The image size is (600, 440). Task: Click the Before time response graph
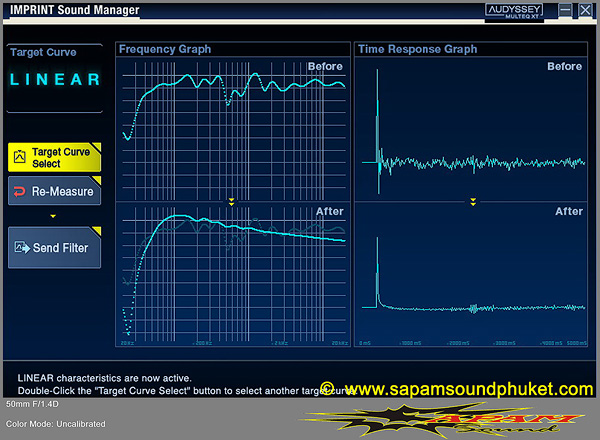click(x=471, y=129)
